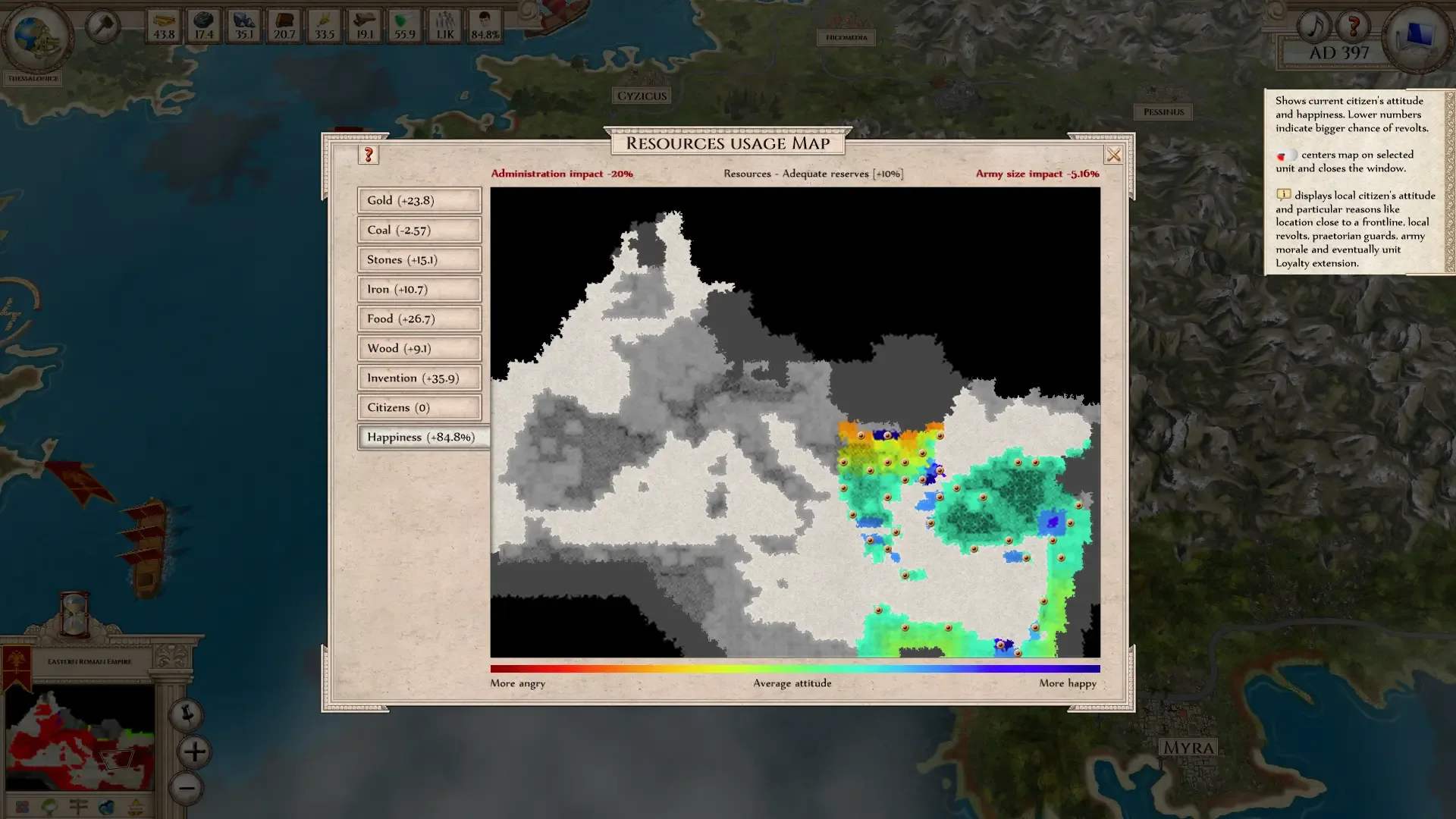This screenshot has height=819, width=1456.
Task: Close the Resources Usage Map window
Action: pyautogui.click(x=1113, y=155)
